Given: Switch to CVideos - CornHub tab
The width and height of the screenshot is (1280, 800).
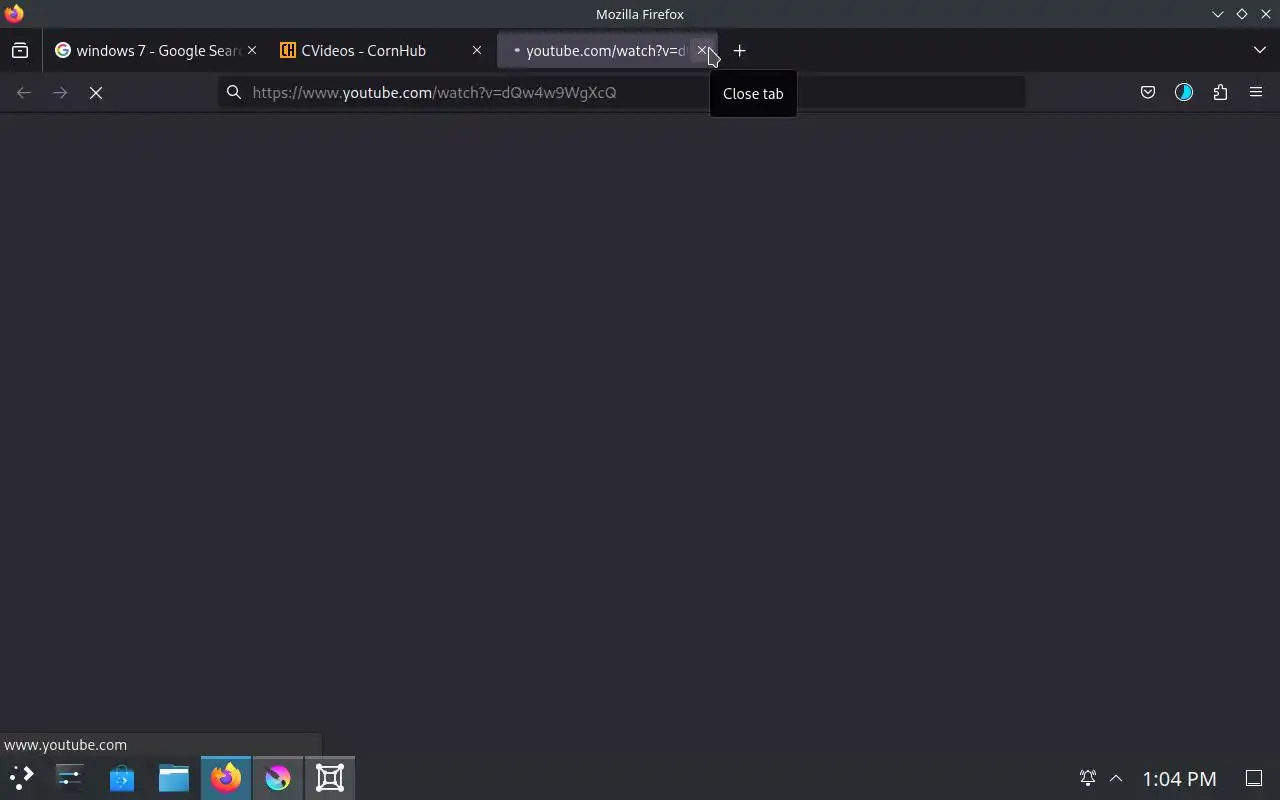Looking at the screenshot, I should click(x=381, y=50).
